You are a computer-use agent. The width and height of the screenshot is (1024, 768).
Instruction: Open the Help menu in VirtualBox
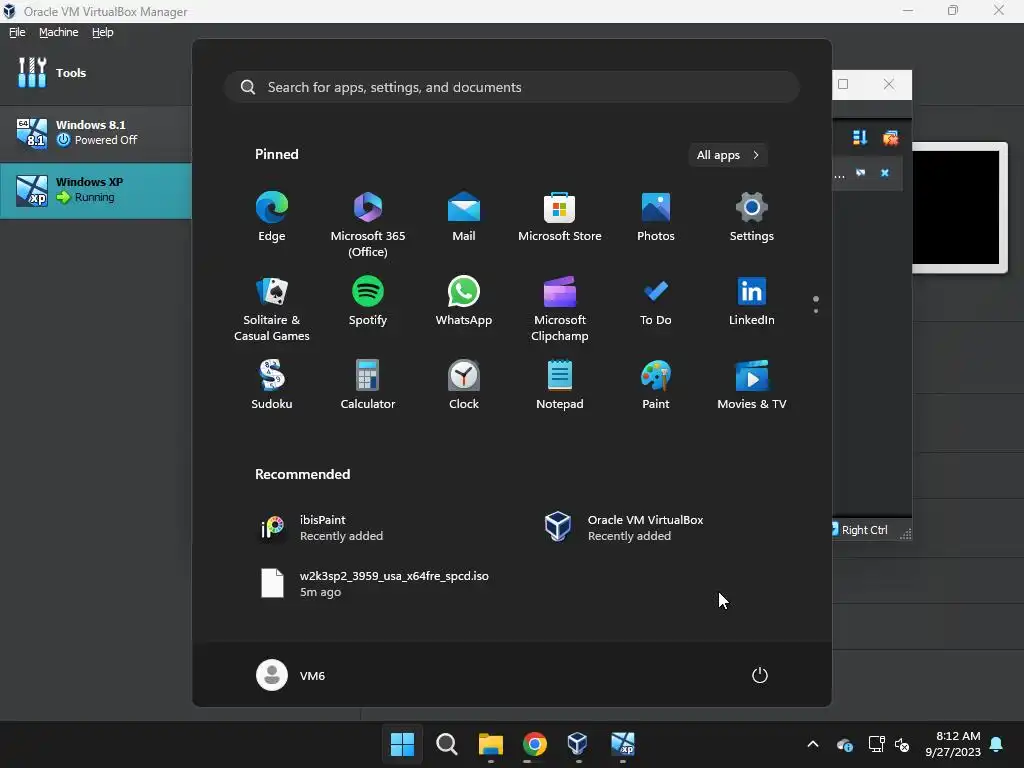click(103, 32)
